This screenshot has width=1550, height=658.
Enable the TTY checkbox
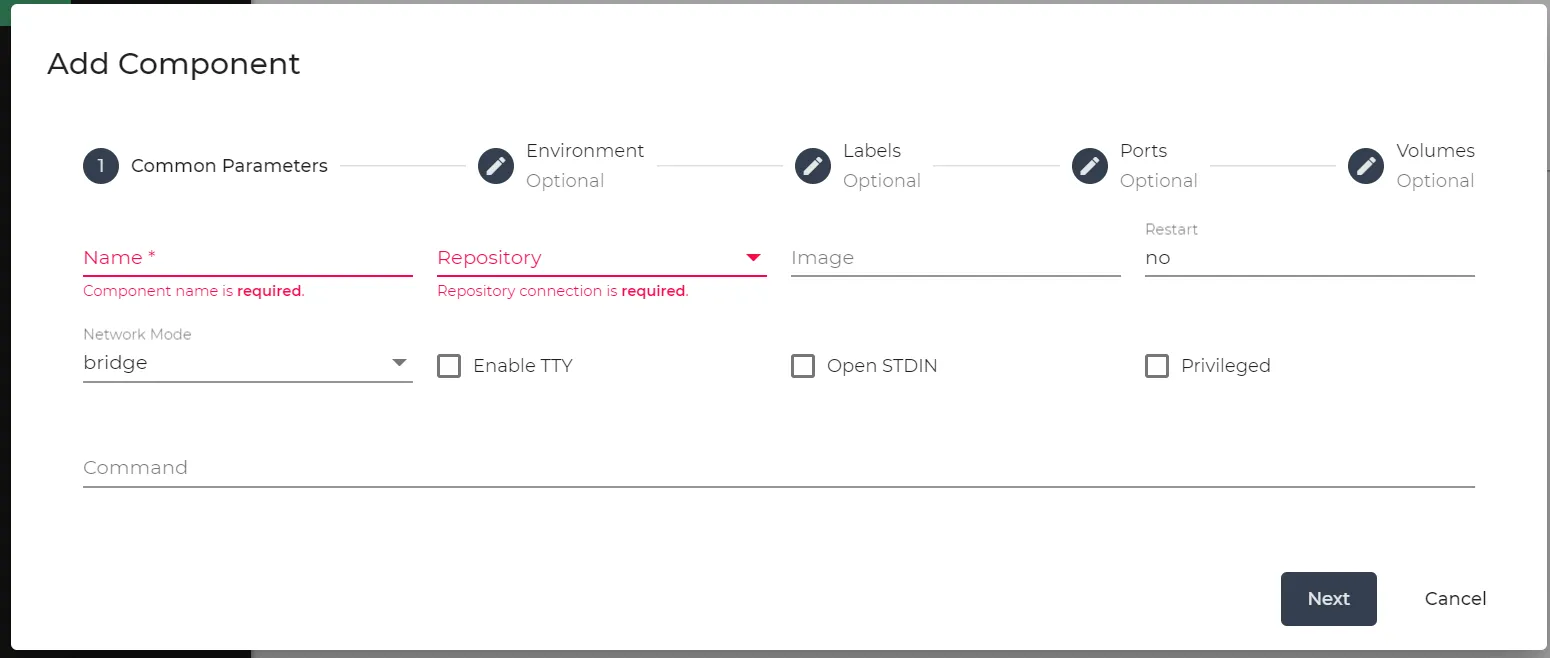pyautogui.click(x=449, y=366)
